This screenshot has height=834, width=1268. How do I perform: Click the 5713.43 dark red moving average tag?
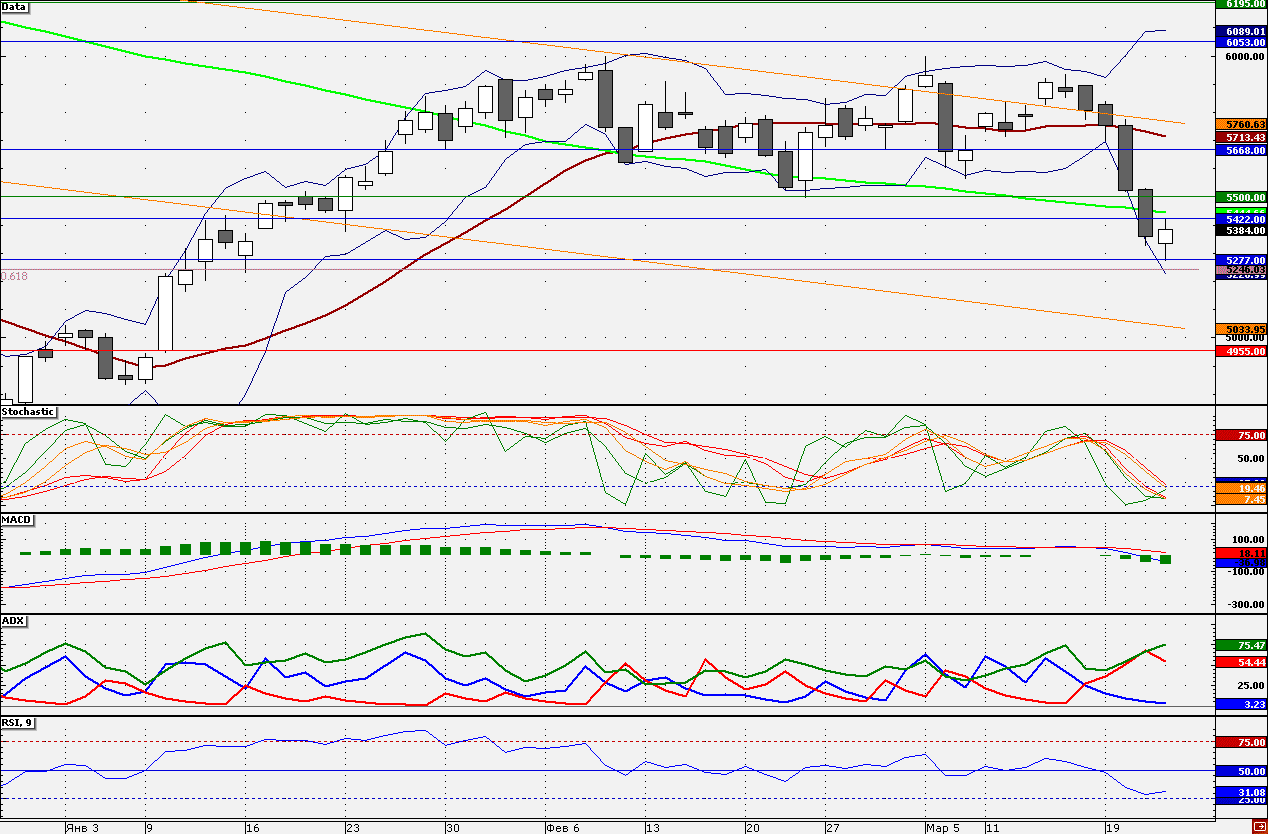pyautogui.click(x=1241, y=137)
